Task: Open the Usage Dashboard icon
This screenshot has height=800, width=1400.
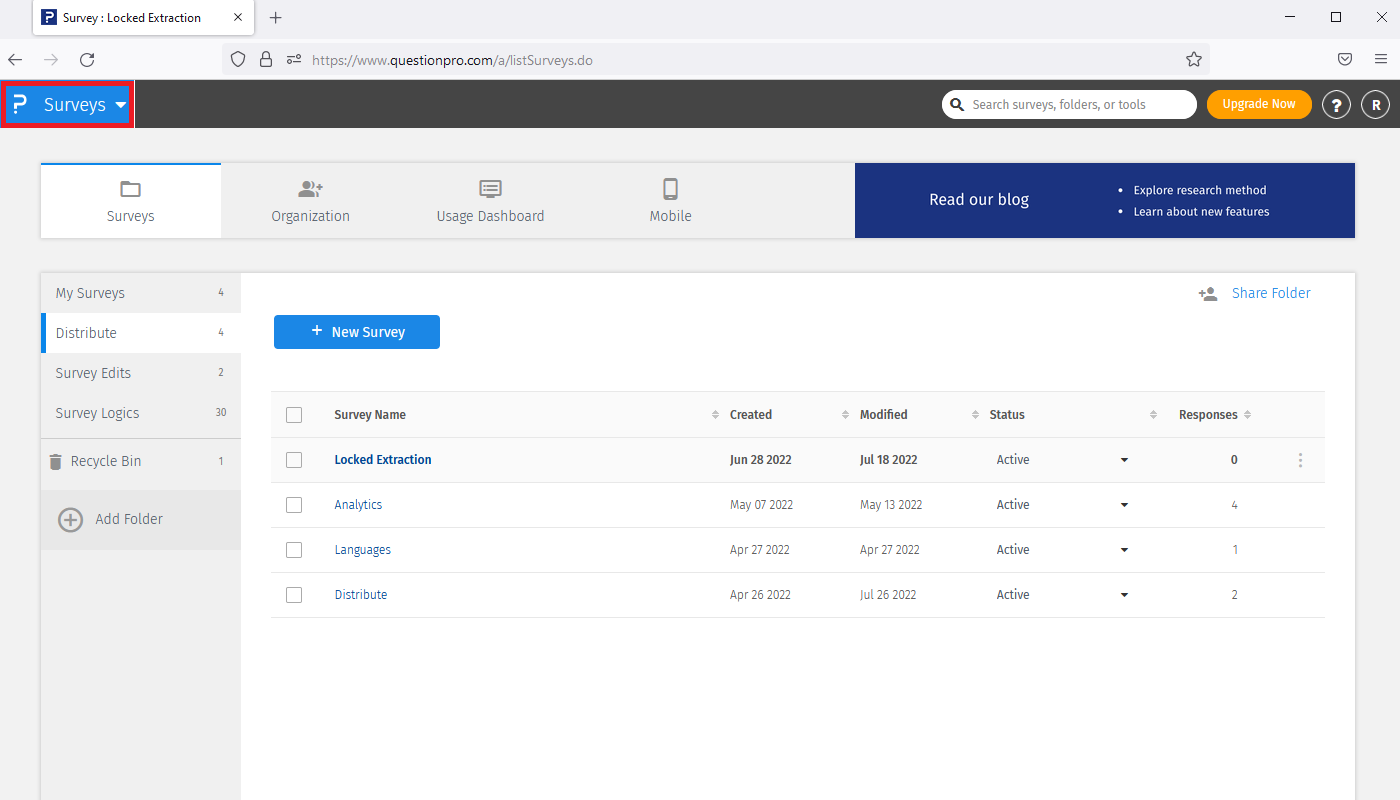Action: coord(490,188)
